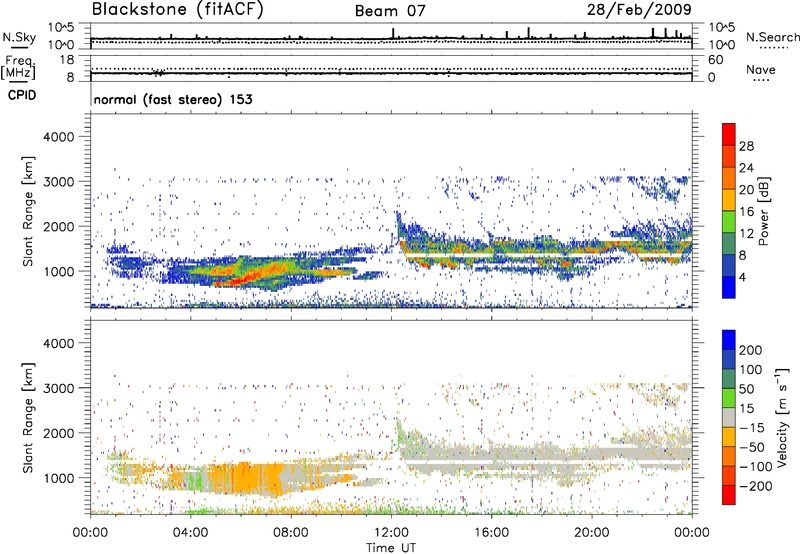Image resolution: width=800 pixels, height=554 pixels.
Task: Click the 'Power [dB]' colorbar label
Action: tap(763, 211)
